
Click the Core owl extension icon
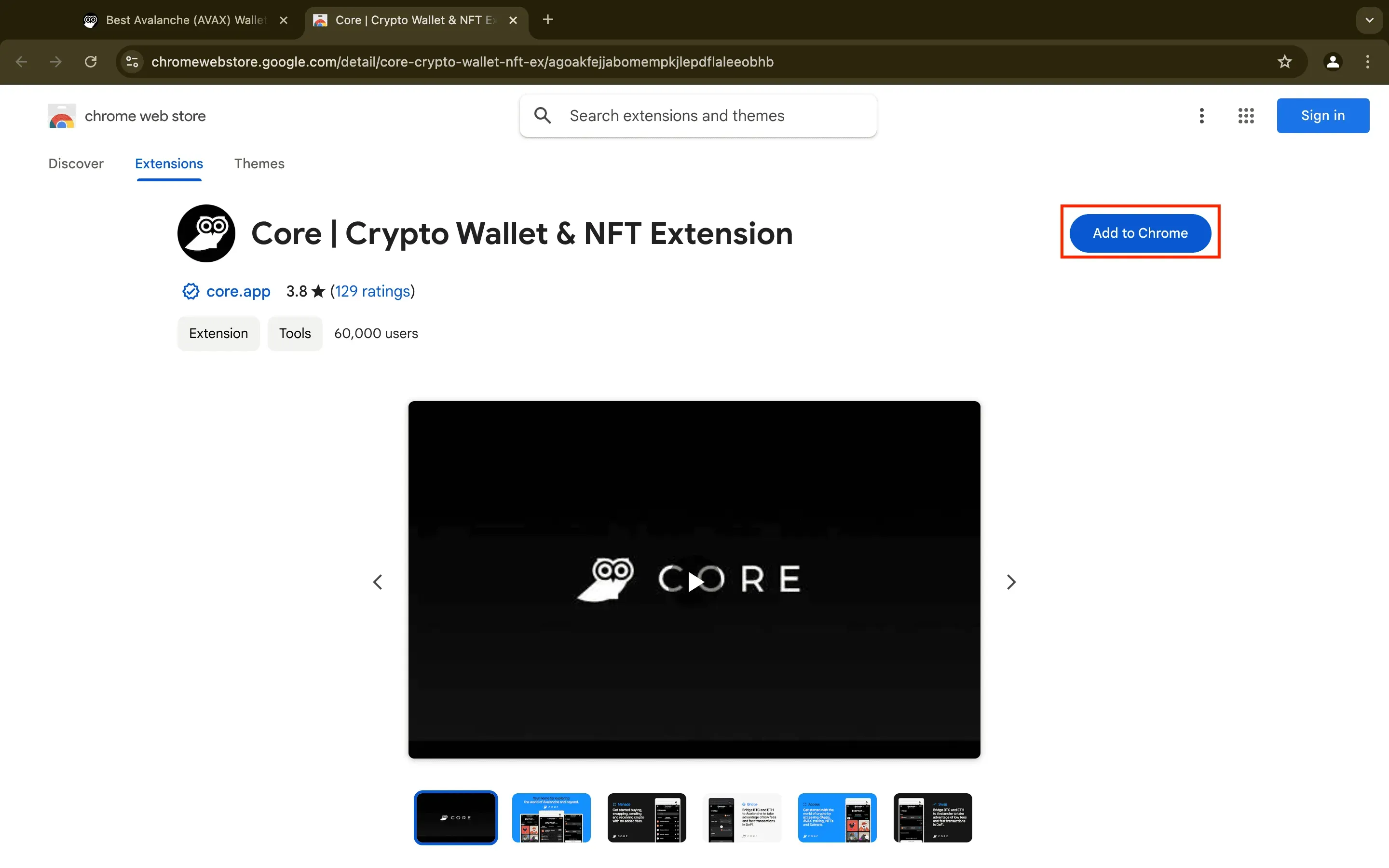coord(206,234)
